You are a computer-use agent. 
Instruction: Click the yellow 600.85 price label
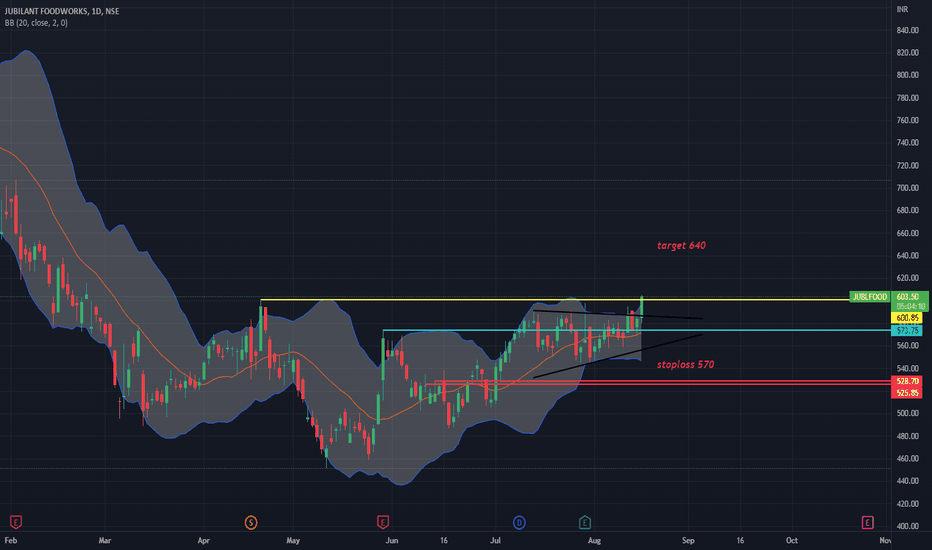[x=908, y=318]
